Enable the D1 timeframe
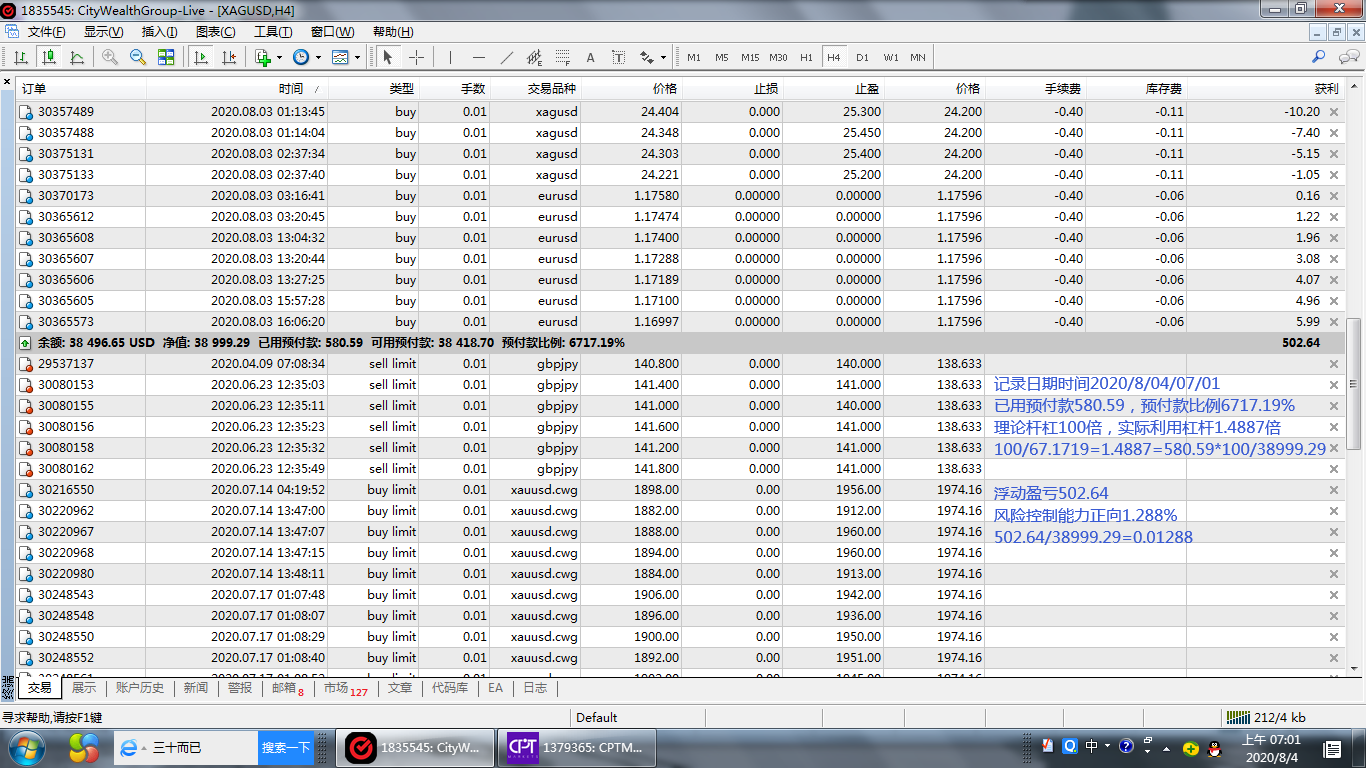This screenshot has width=1366, height=768. [x=862, y=57]
